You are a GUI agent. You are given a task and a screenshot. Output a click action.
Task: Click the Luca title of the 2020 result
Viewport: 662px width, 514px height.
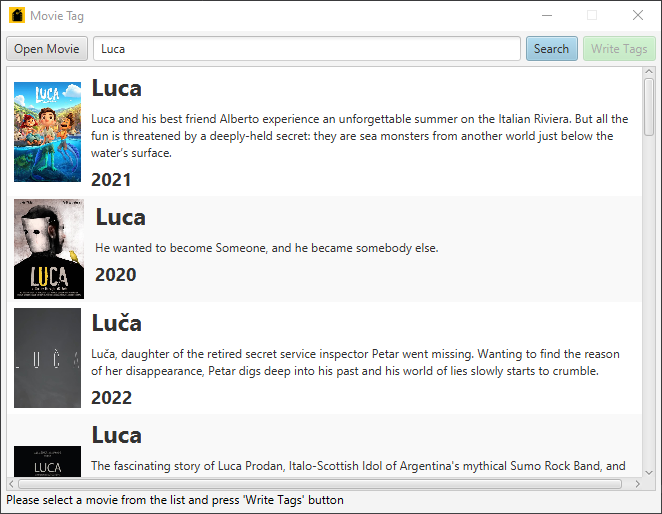121,217
